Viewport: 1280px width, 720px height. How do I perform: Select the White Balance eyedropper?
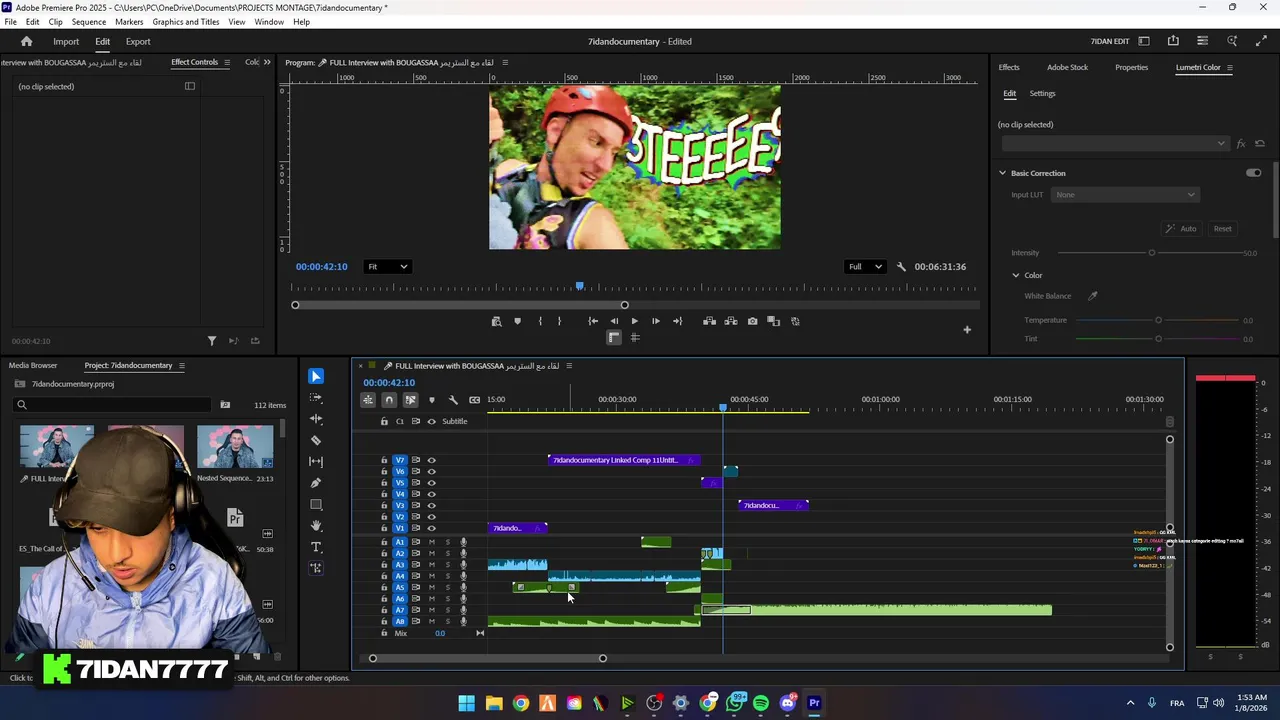tap(1092, 296)
